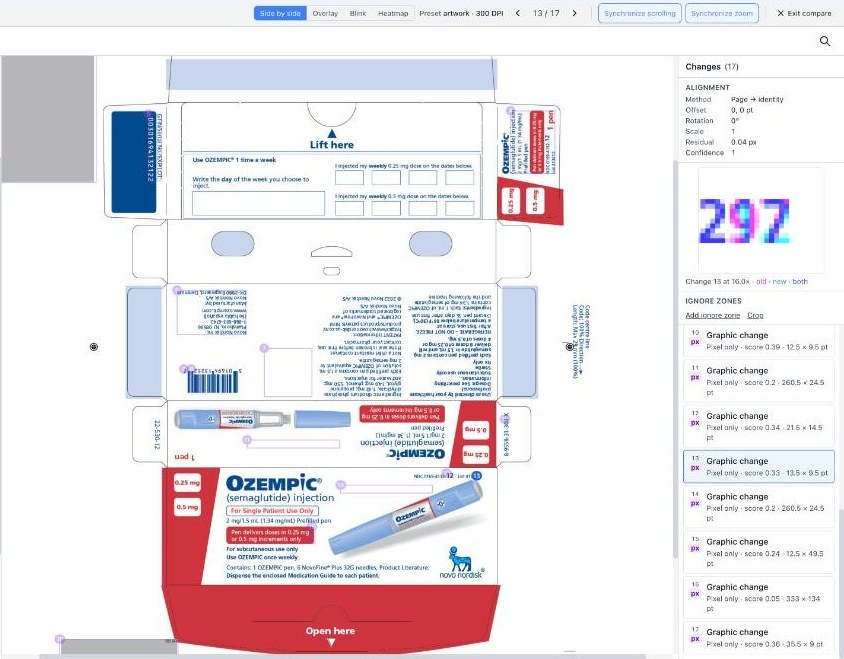The image size is (844, 659).
Task: Toggle Synchronize scrolling
Action: 639,13
